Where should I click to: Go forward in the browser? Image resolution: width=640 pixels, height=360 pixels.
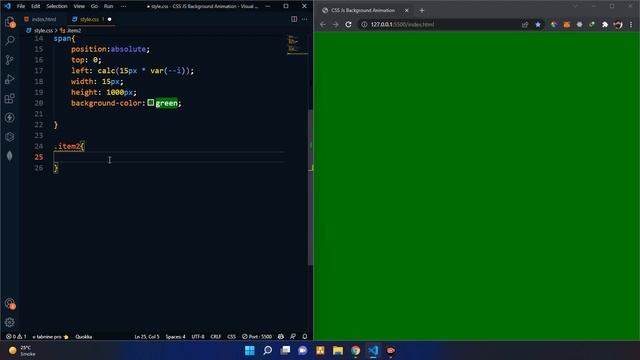coord(336,24)
